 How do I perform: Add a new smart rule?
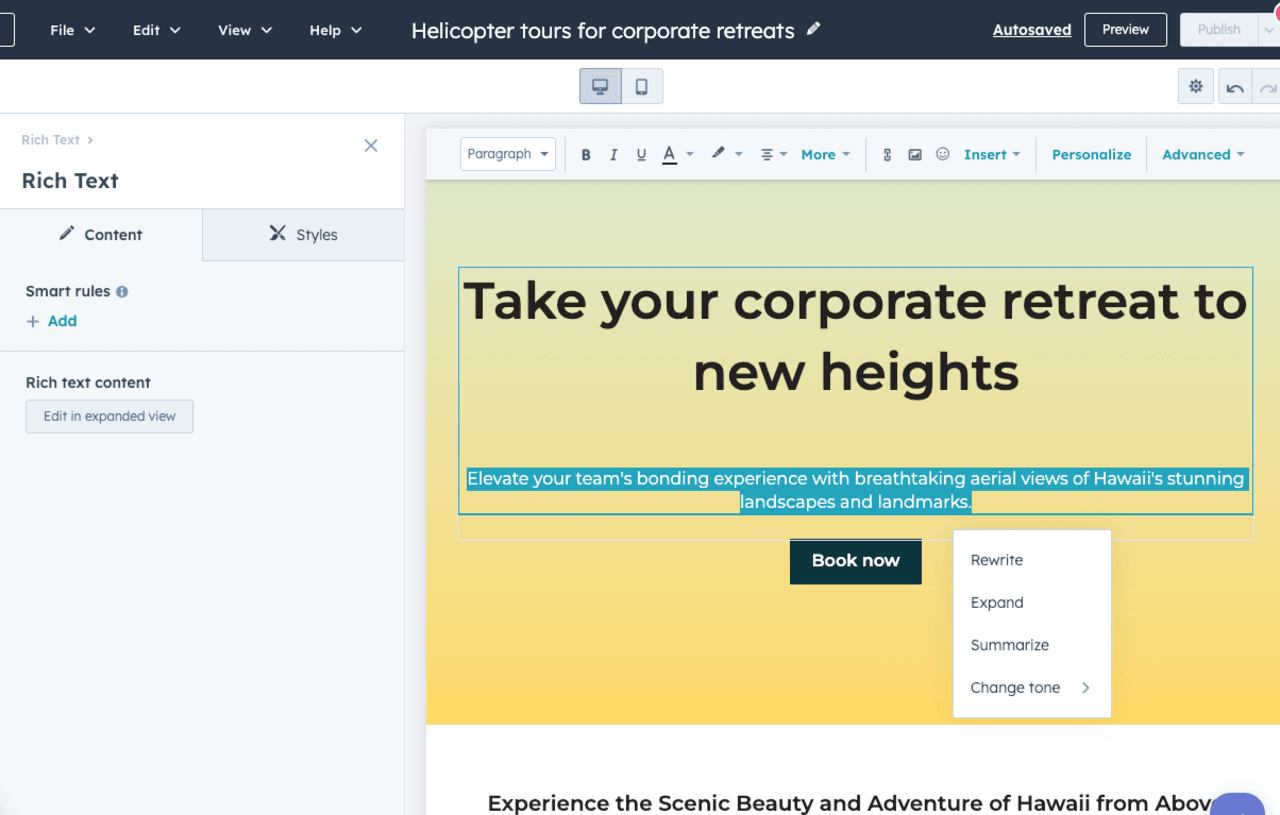click(52, 321)
